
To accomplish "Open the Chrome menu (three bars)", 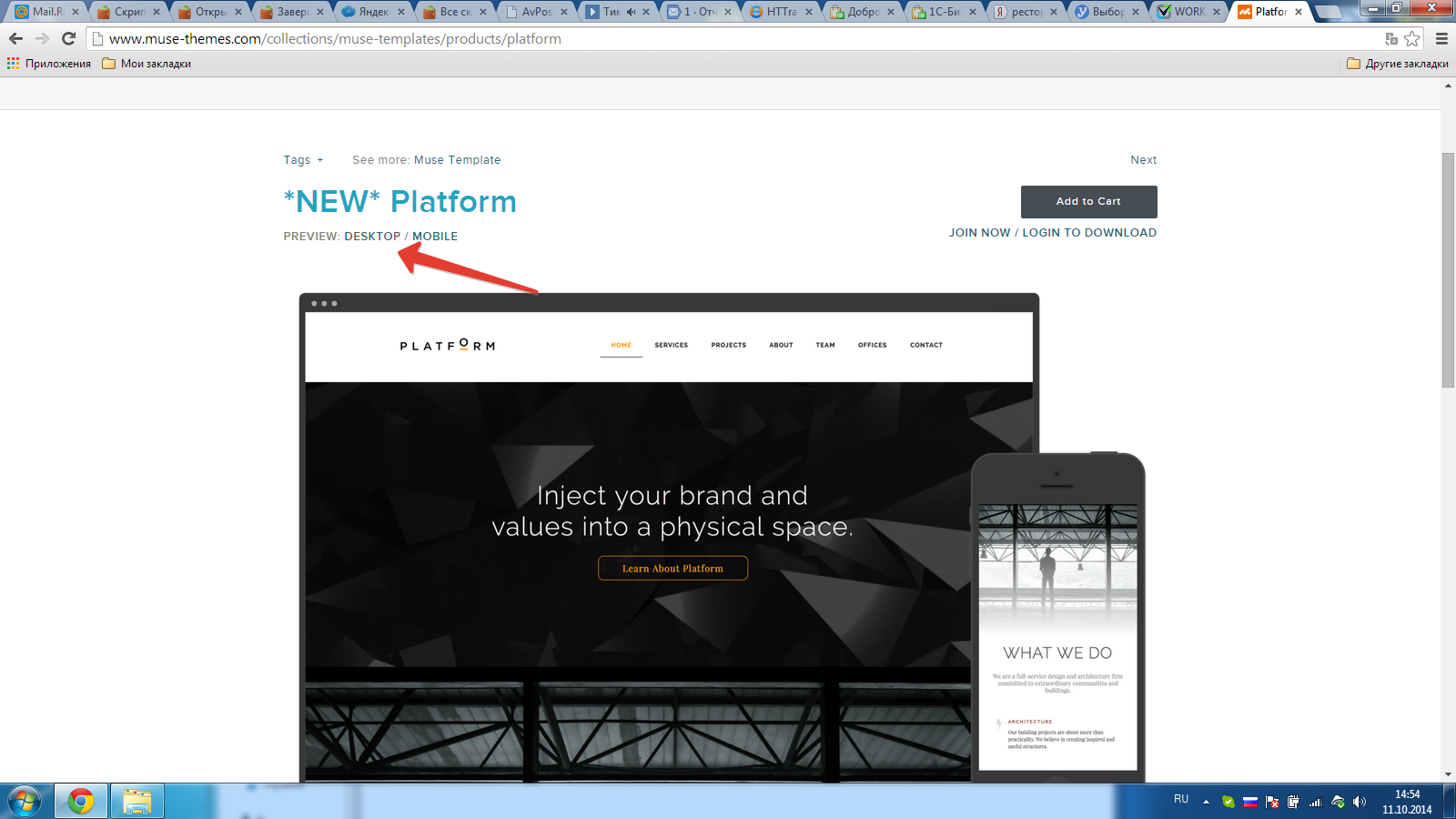I will pos(1441,38).
